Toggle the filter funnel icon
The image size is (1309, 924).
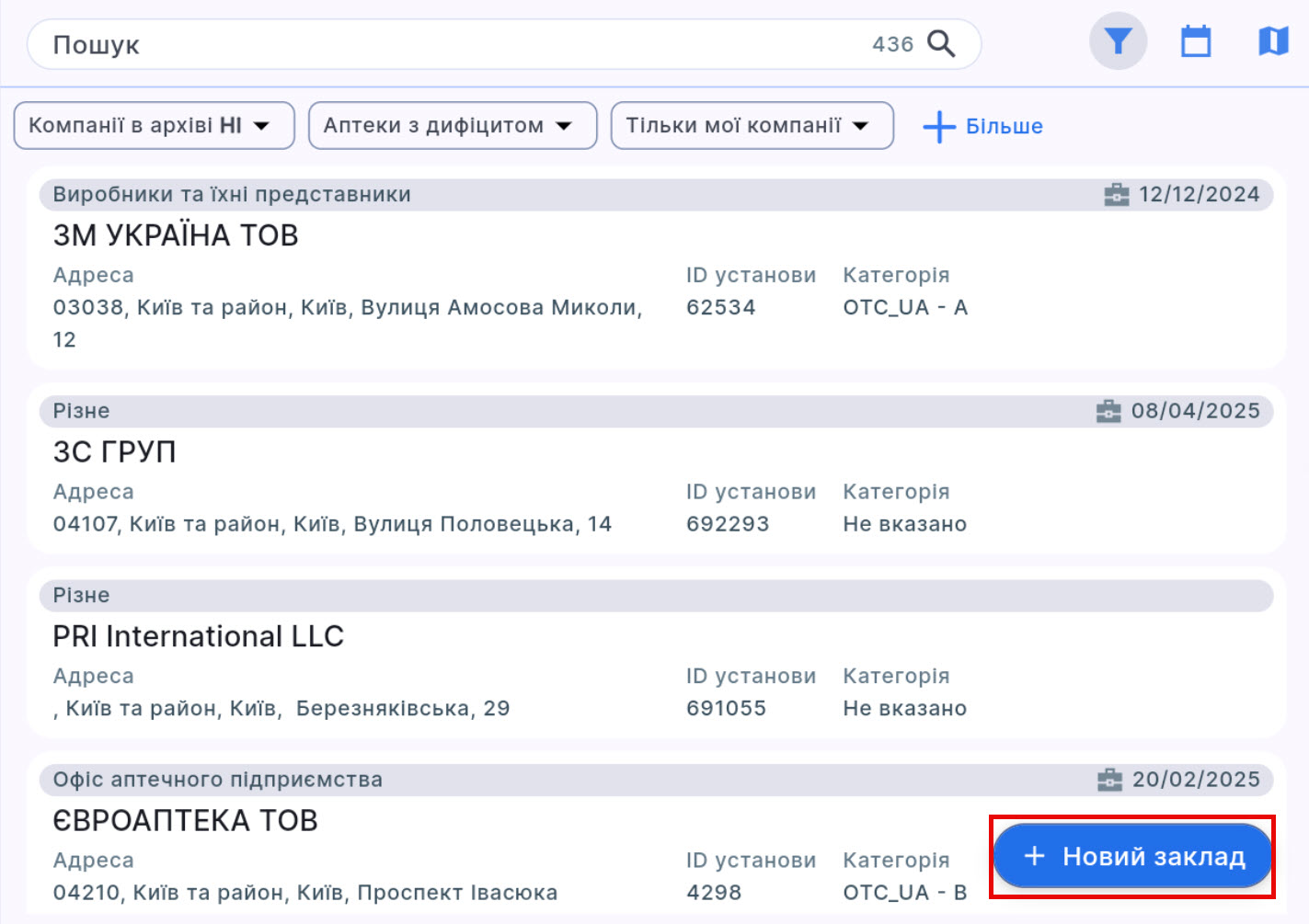(1118, 41)
